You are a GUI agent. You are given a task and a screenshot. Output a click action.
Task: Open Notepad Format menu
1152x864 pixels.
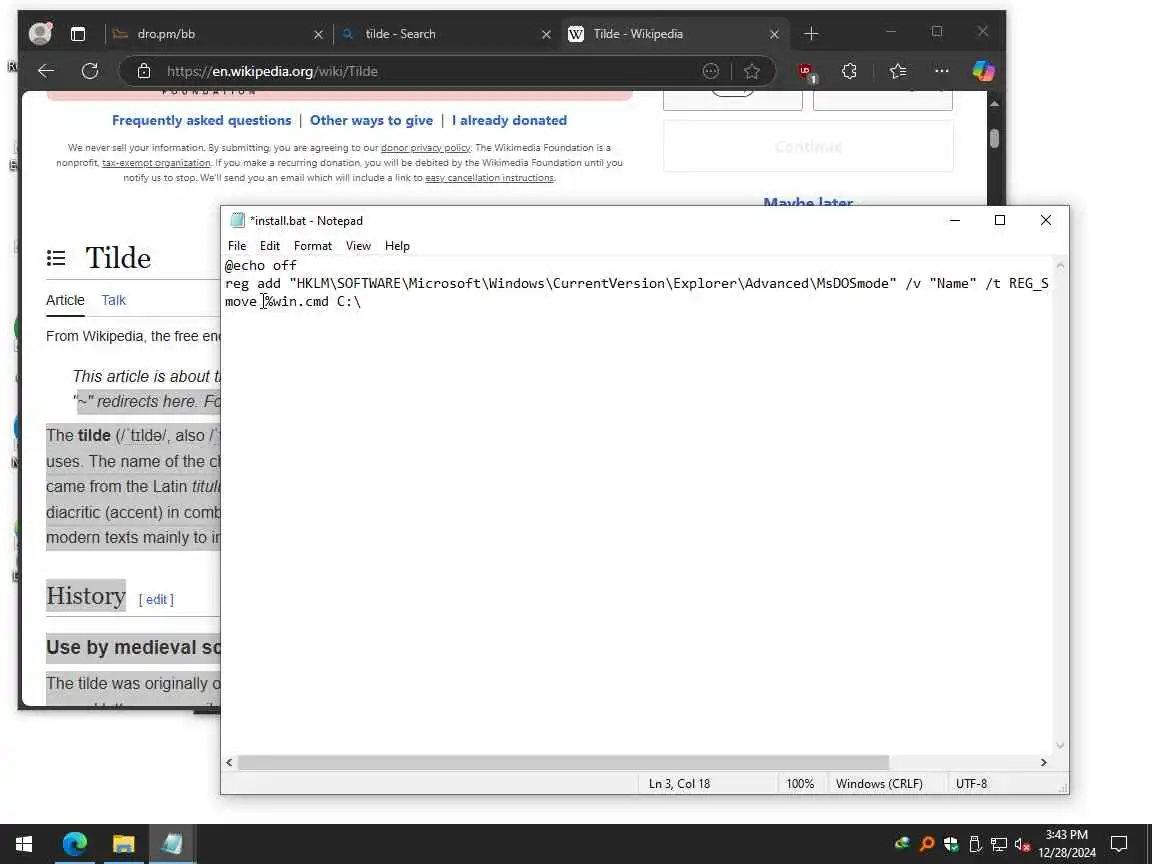pos(313,245)
